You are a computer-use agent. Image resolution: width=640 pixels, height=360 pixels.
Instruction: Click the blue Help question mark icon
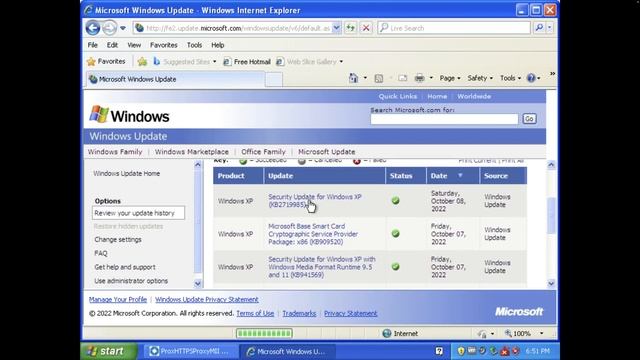coord(531,78)
